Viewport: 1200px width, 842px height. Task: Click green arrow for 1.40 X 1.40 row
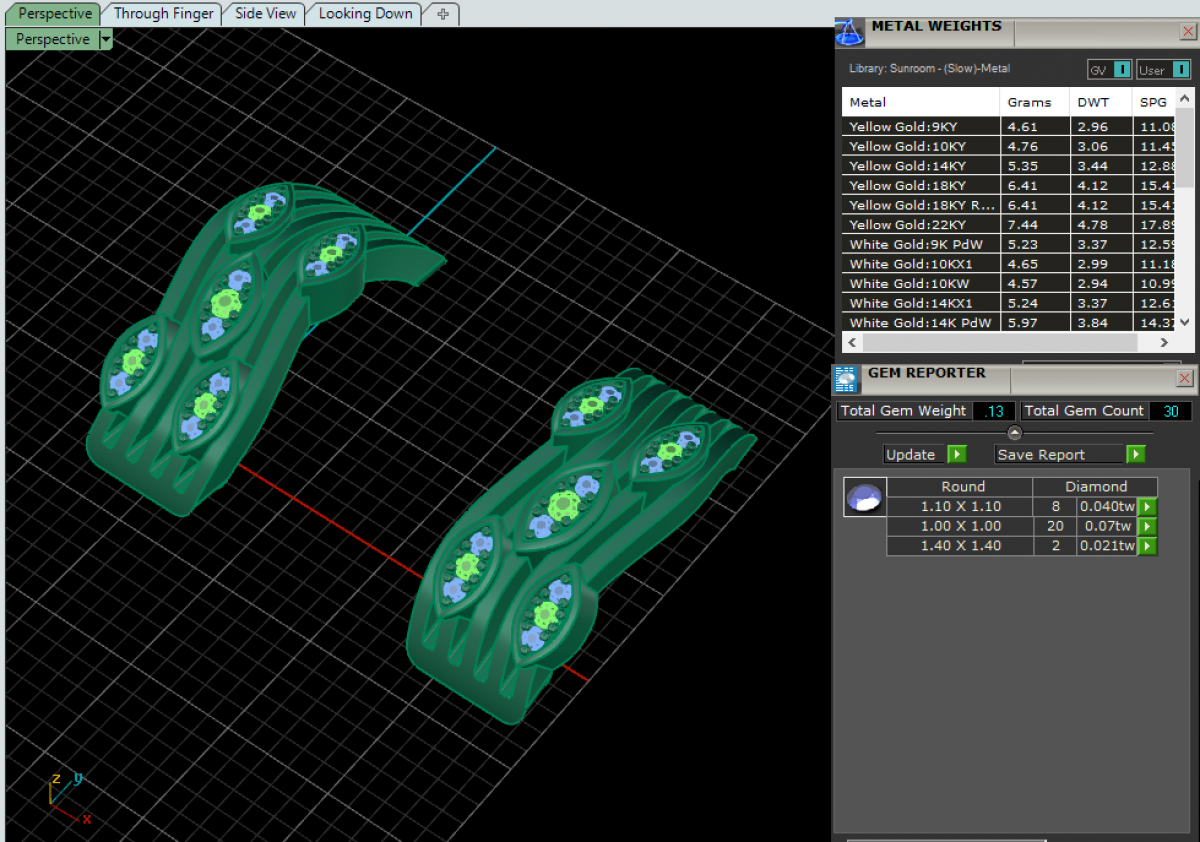coord(1147,546)
